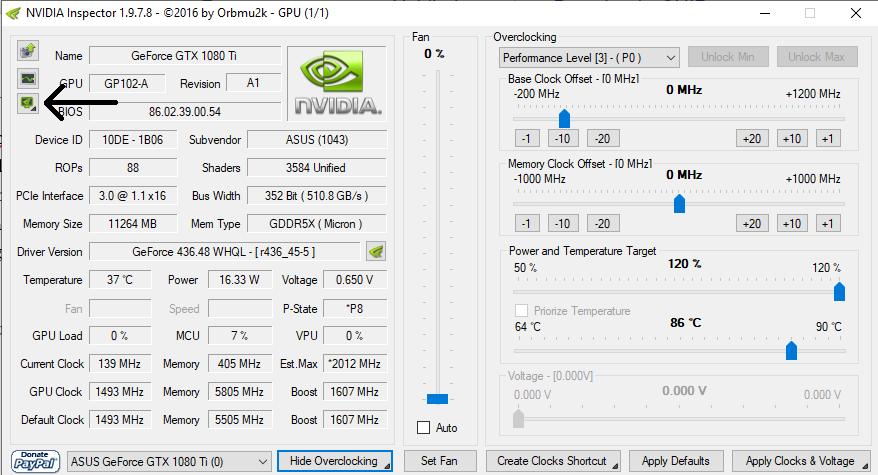Viewport: 878px width, 475px height.
Task: Toggle the Auto fan checkbox
Action: 423,428
